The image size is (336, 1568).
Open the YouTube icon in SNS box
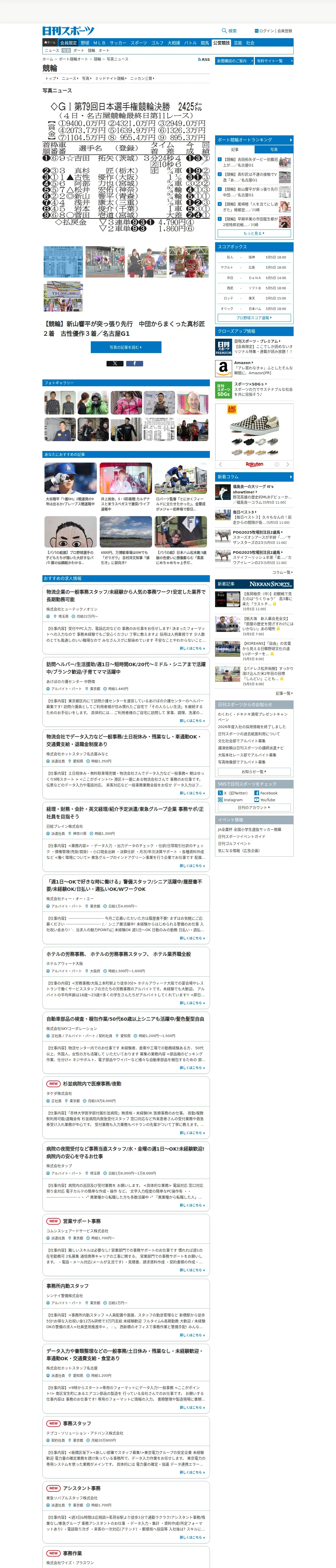click(x=257, y=800)
